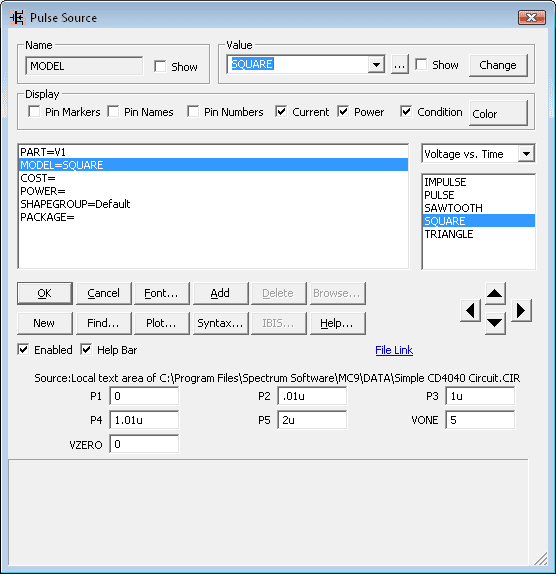Screen dimensions: 556x574
Task: Select the POWER= attribute row
Action: 213,191
